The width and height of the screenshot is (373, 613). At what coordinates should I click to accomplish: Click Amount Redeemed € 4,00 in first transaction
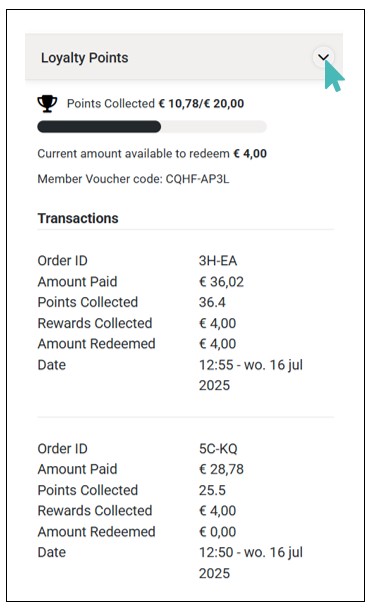[x=217, y=344]
